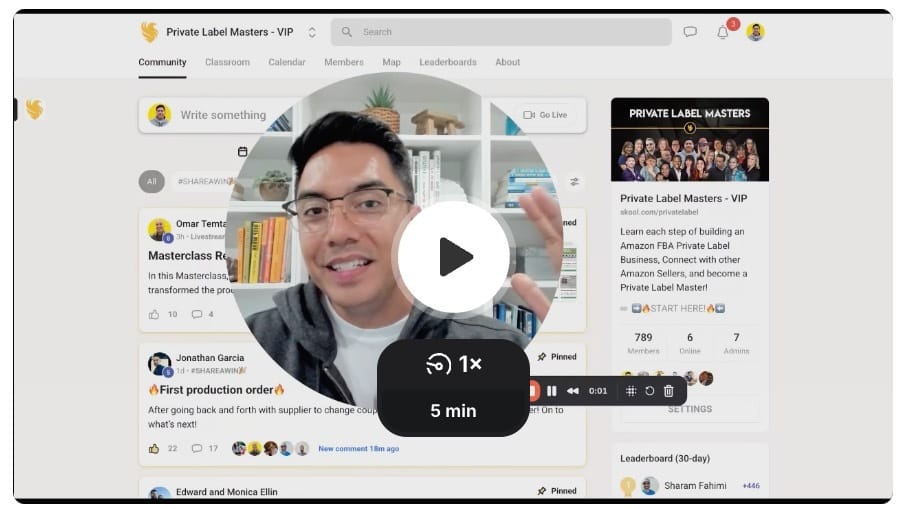
Task: Open the Private Label Masters group banner image
Action: pyautogui.click(x=689, y=139)
